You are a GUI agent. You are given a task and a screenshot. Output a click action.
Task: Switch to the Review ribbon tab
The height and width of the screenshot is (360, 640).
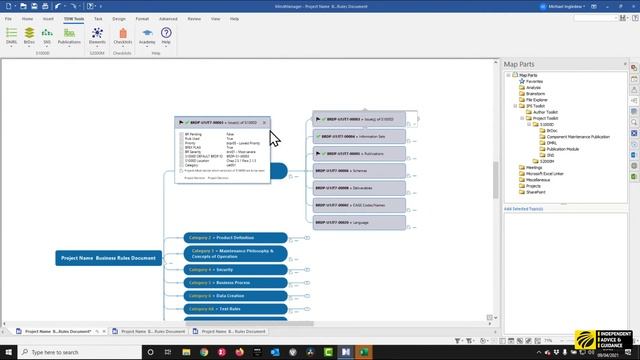194,19
